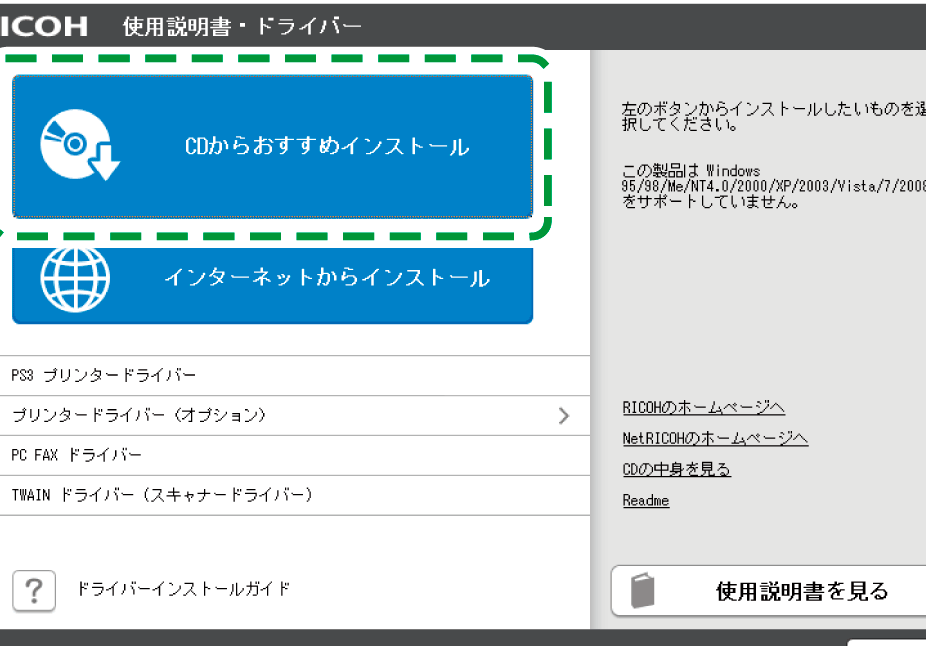Expand the chevron beside プリンタードライバー（オプション）

[564, 415]
